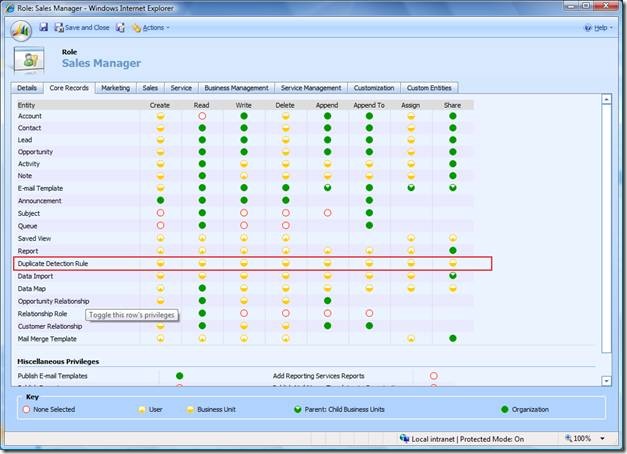Toggle Subject Create privilege circle
The height and width of the screenshot is (454, 627).
160,213
